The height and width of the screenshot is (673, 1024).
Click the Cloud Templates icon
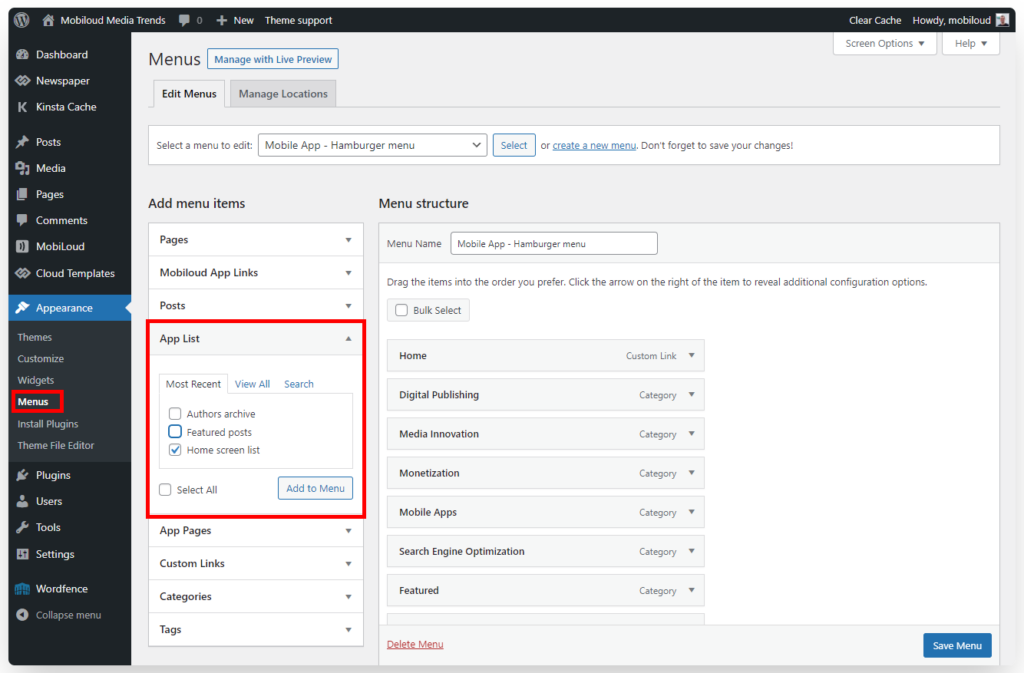pos(23,273)
